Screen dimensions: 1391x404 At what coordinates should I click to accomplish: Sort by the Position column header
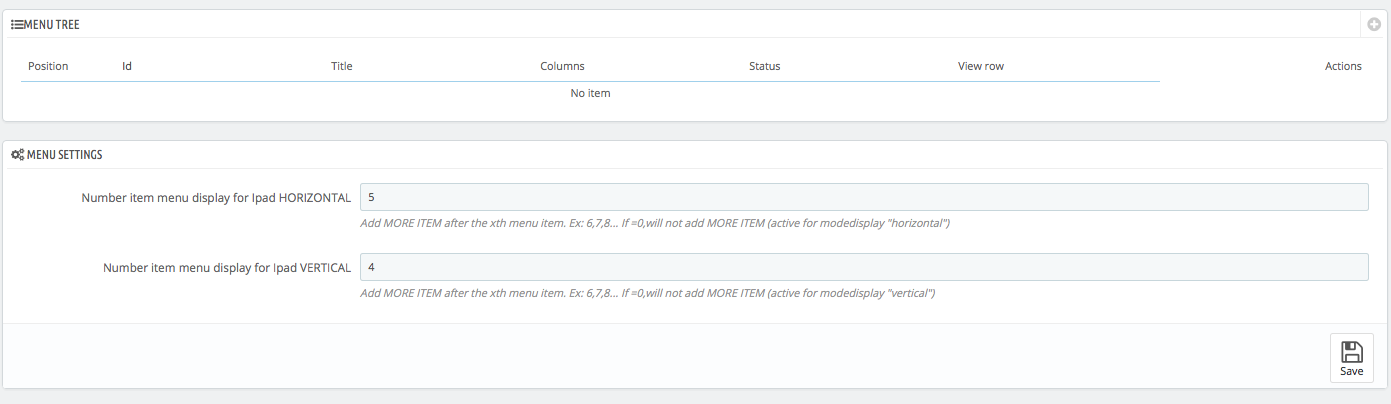tap(48, 66)
